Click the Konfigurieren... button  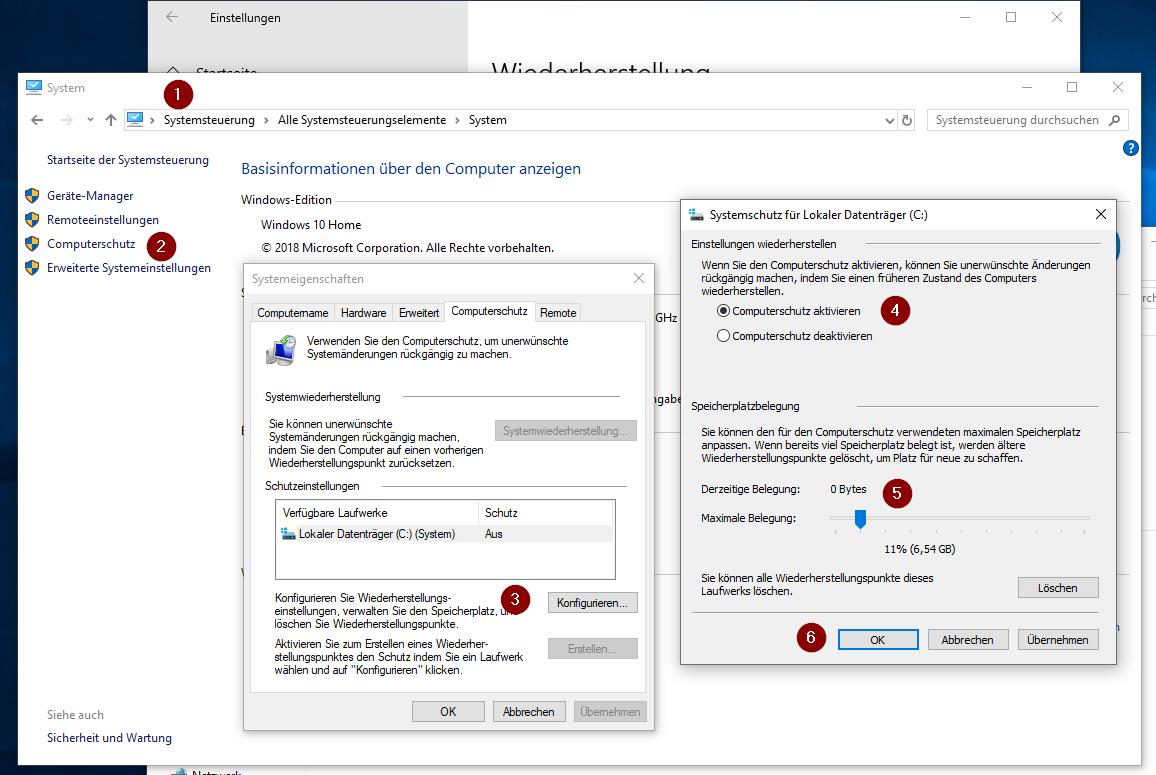592,602
